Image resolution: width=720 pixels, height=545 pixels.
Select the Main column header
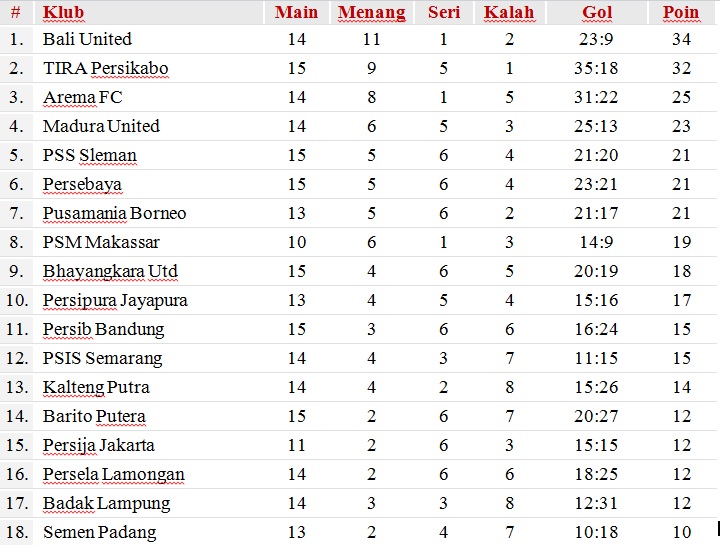(x=296, y=13)
